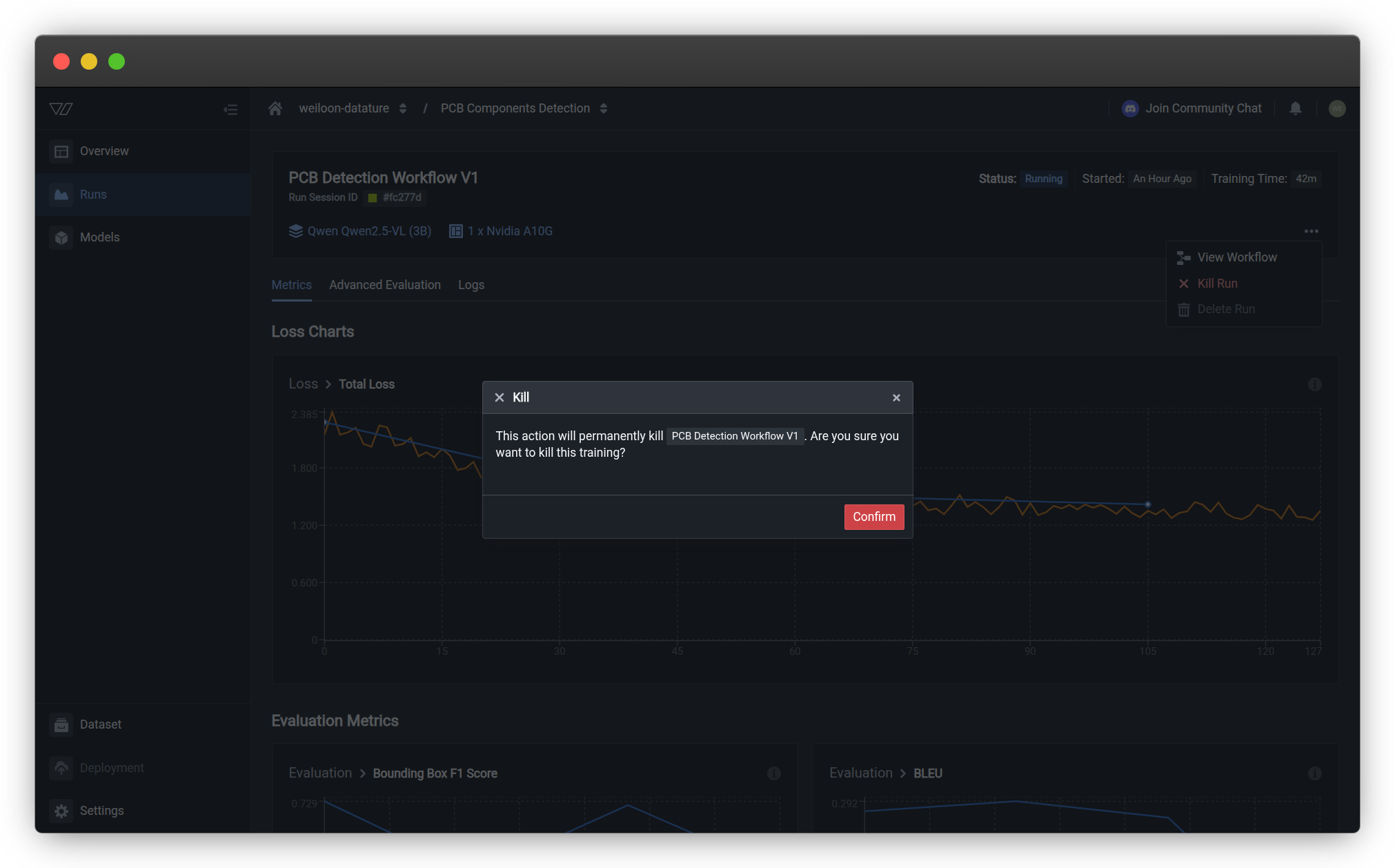The image size is (1395, 868).
Task: Open the notifications bell
Action: (1295, 108)
